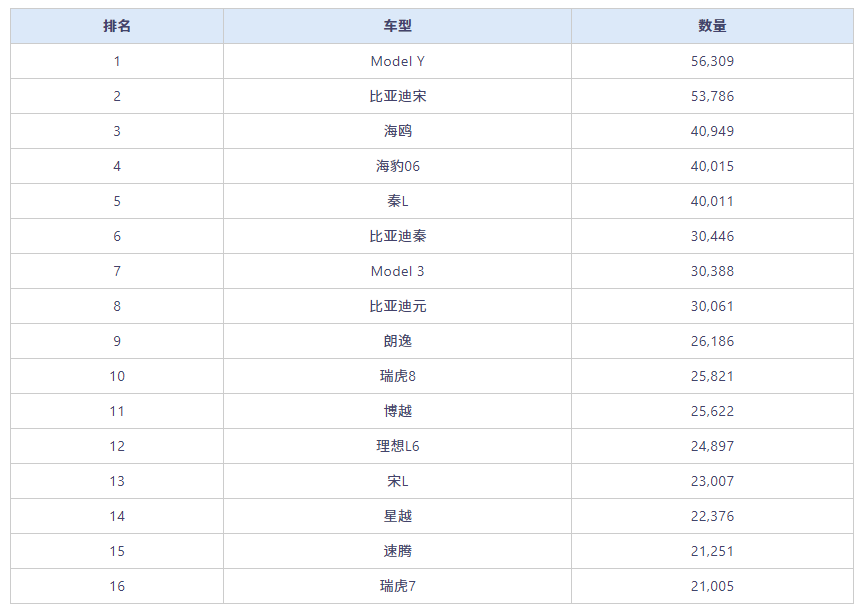Select the Model Y cell

click(397, 61)
